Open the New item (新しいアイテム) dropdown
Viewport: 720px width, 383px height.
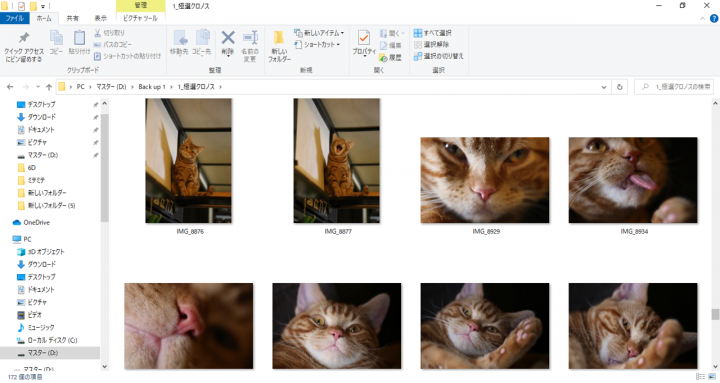pyautogui.click(x=320, y=33)
